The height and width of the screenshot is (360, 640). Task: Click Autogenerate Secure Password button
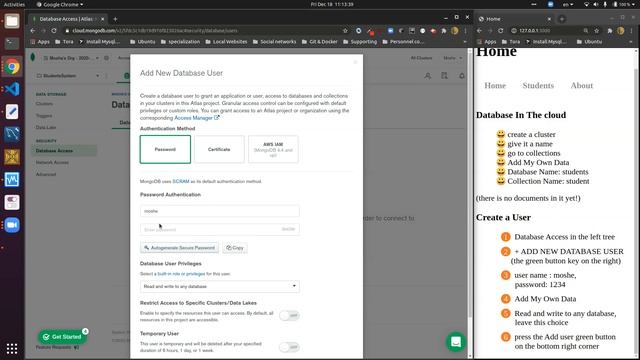click(179, 248)
